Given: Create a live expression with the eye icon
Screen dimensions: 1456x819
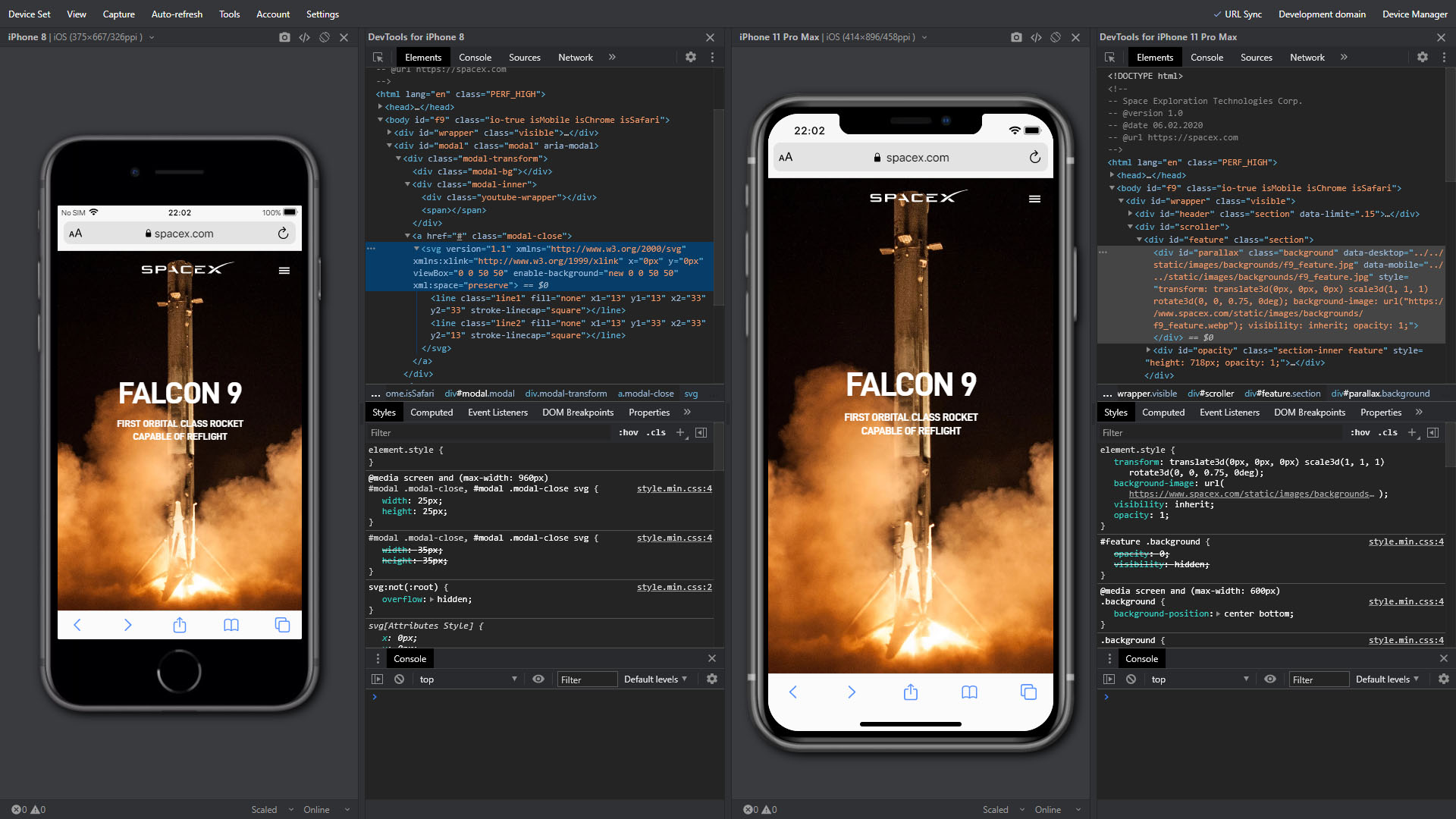Looking at the screenshot, I should coord(538,679).
